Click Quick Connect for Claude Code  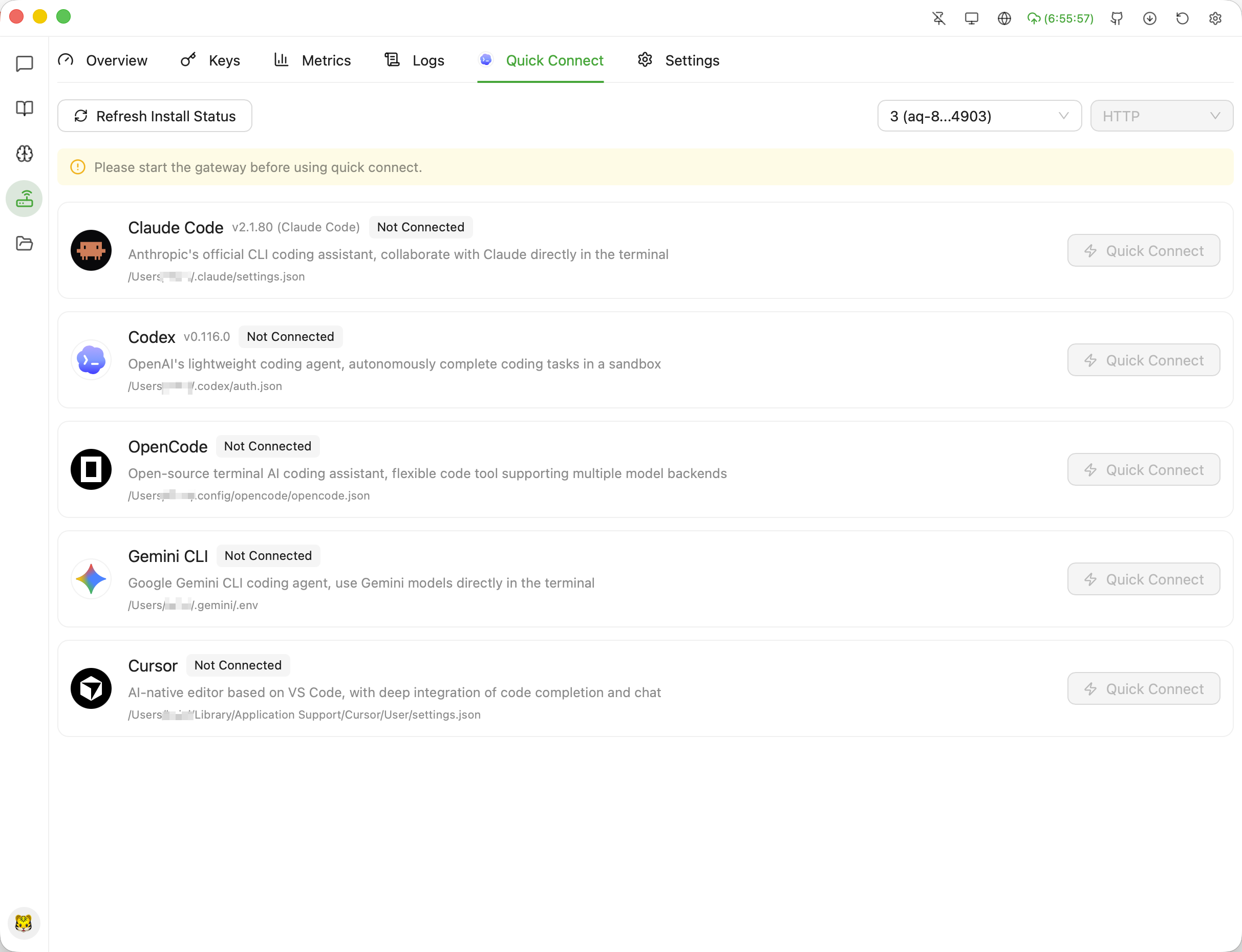[x=1143, y=251]
